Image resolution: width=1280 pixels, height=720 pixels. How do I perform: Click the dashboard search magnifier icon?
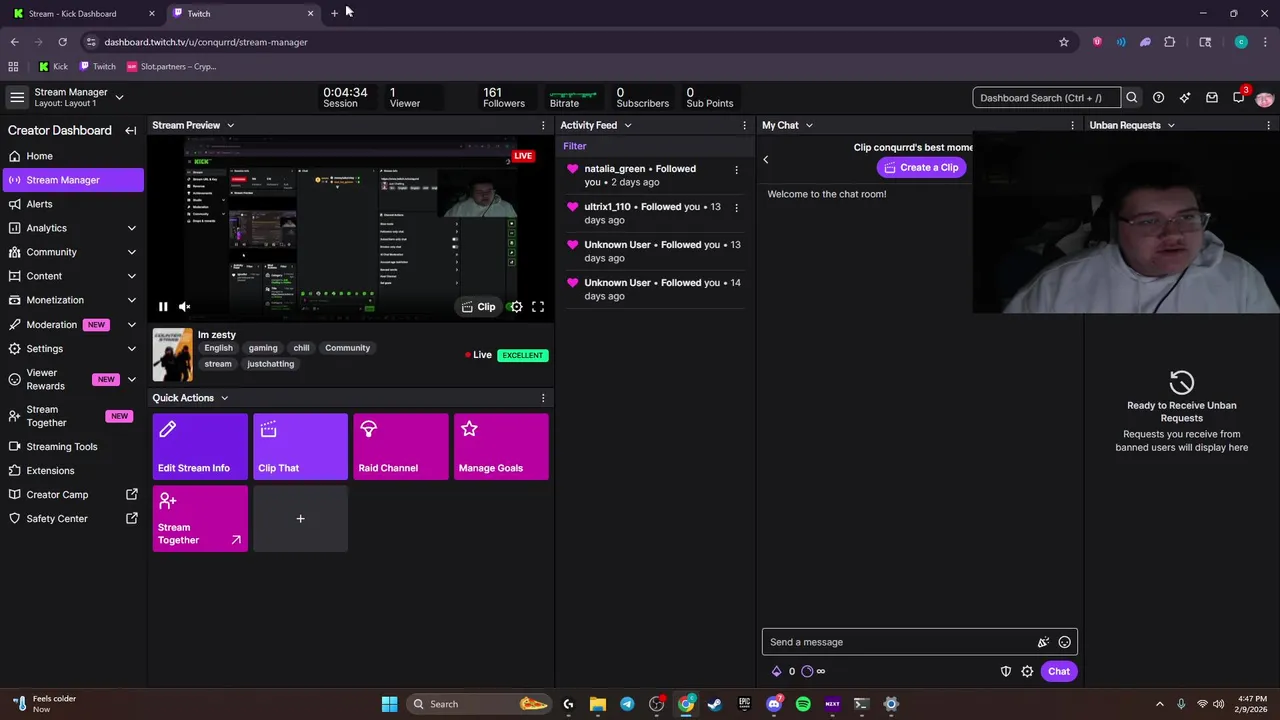click(x=1132, y=98)
